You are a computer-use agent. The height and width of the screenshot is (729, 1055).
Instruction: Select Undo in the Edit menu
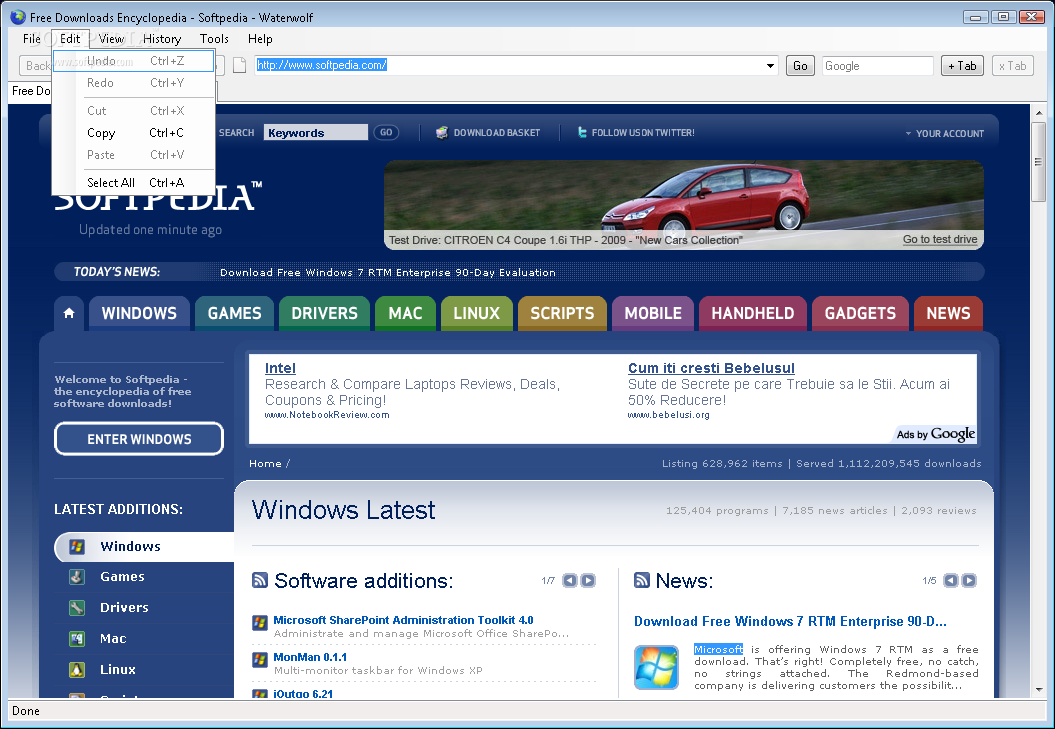tap(133, 61)
